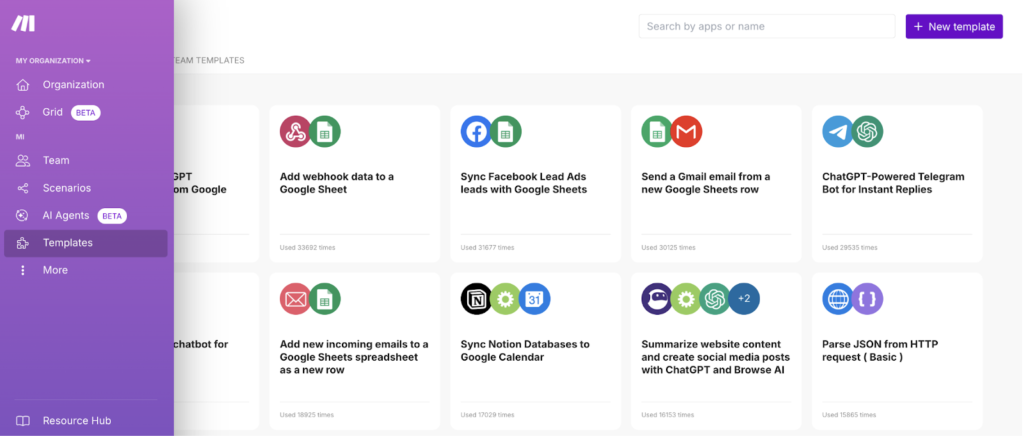Click the New template button
The image size is (1024, 436).
click(x=953, y=26)
